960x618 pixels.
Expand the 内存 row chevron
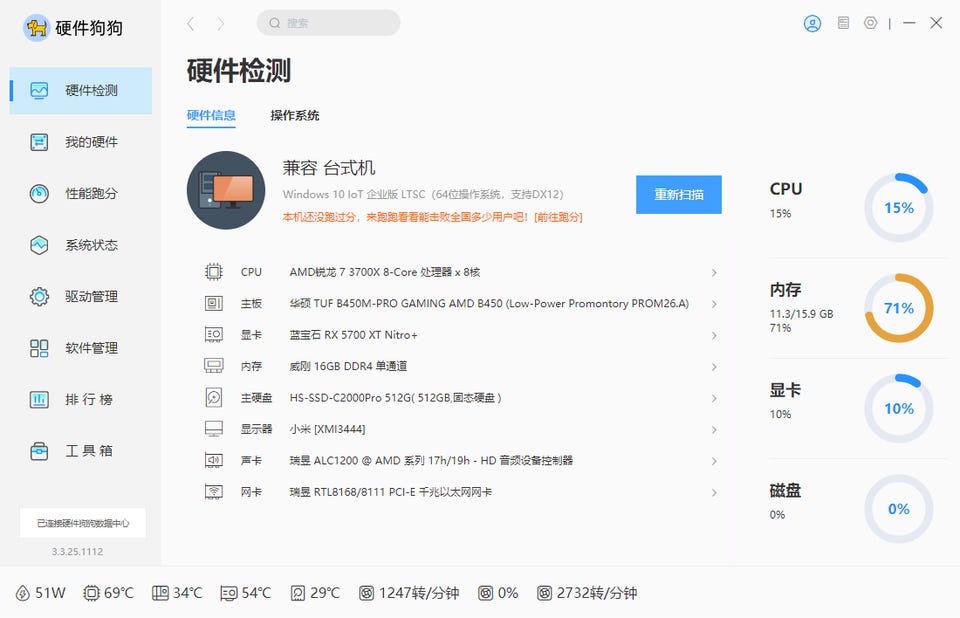click(714, 367)
